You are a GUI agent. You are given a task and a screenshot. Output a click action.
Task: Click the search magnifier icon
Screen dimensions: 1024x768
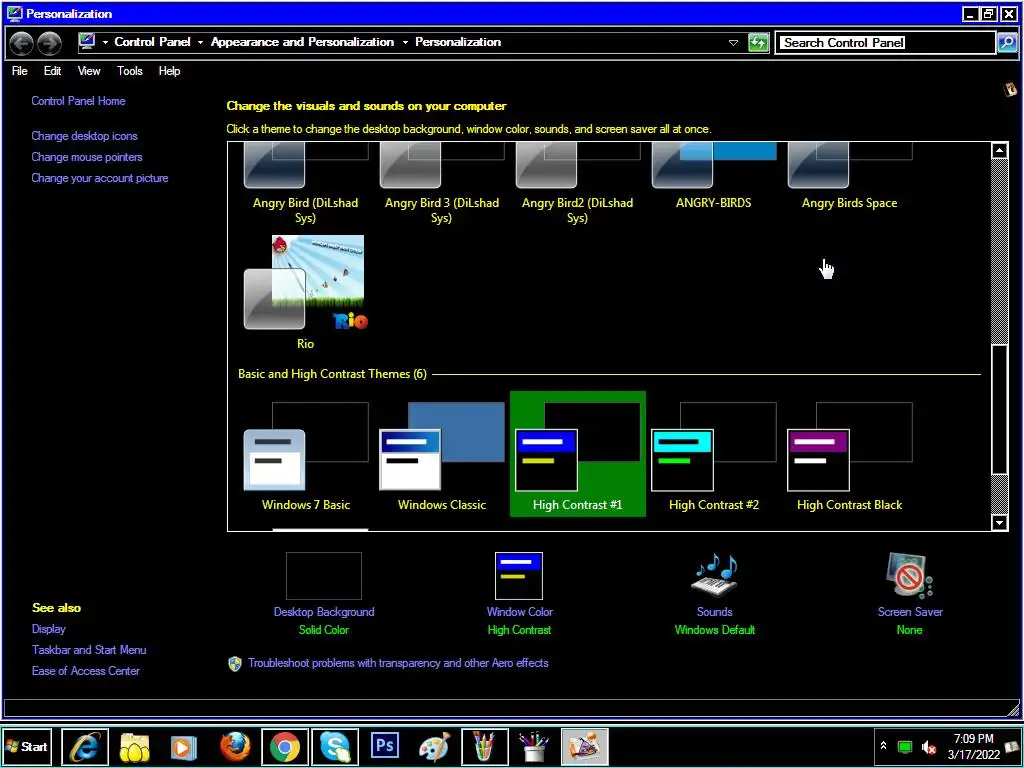click(1006, 42)
